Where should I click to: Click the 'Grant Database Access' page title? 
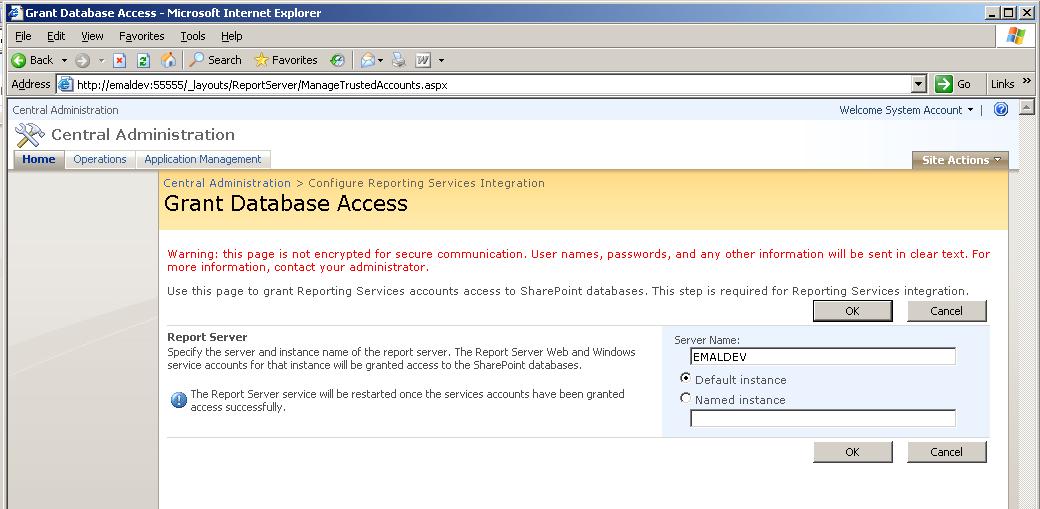point(286,203)
